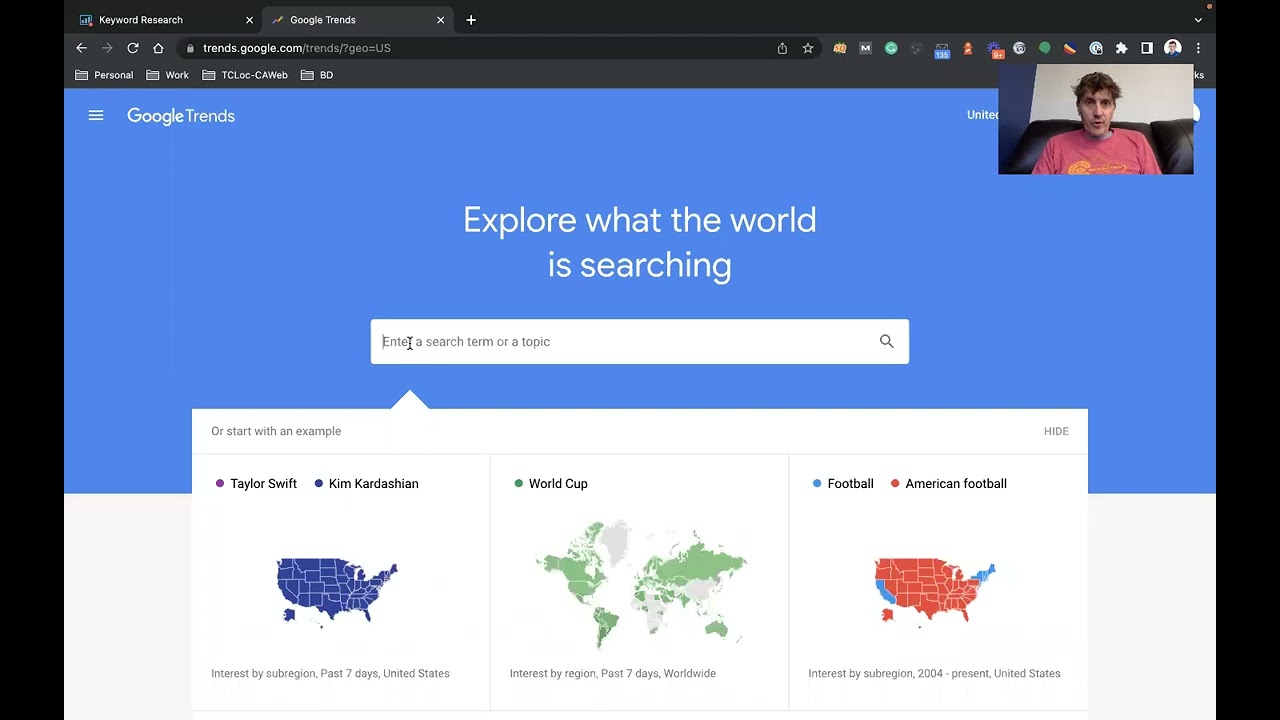Open the Google Trends hamburger menu
This screenshot has width=1280, height=720.
click(96, 116)
